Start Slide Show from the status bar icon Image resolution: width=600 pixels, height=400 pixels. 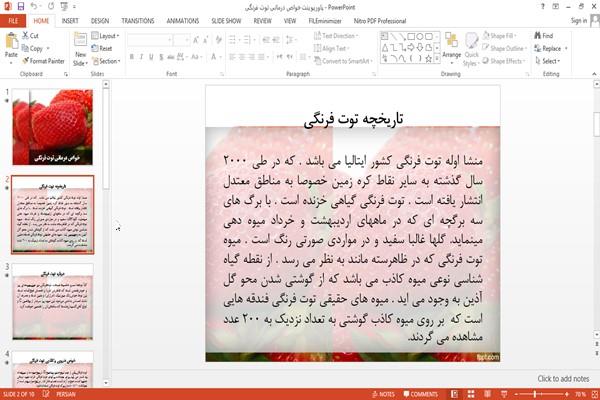tap(504, 394)
